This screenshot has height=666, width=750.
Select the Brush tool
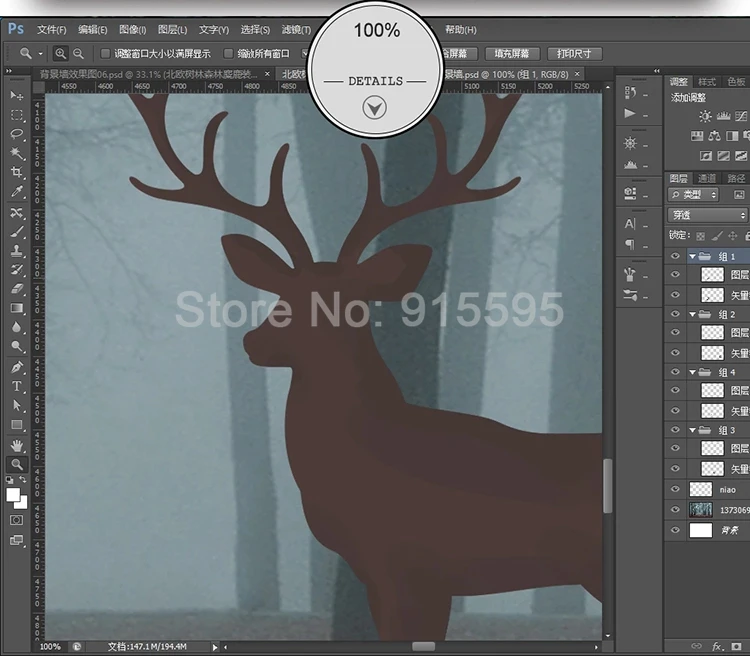(17, 232)
